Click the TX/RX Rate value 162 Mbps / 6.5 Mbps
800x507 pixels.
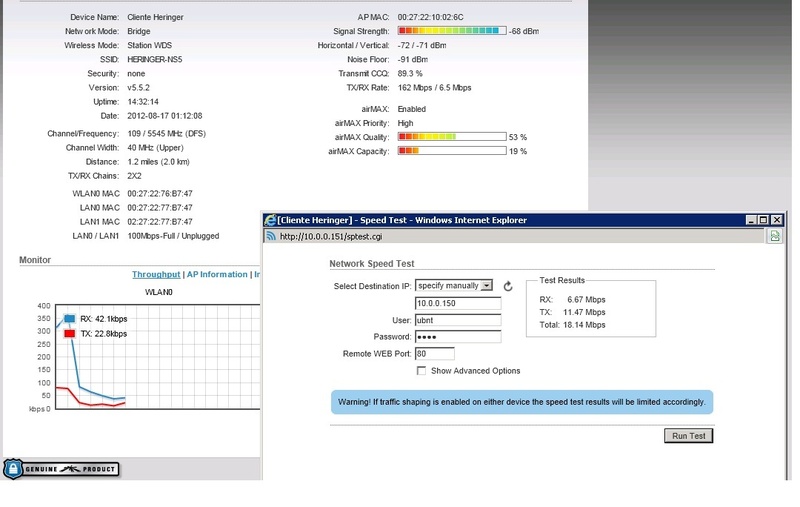point(434,88)
